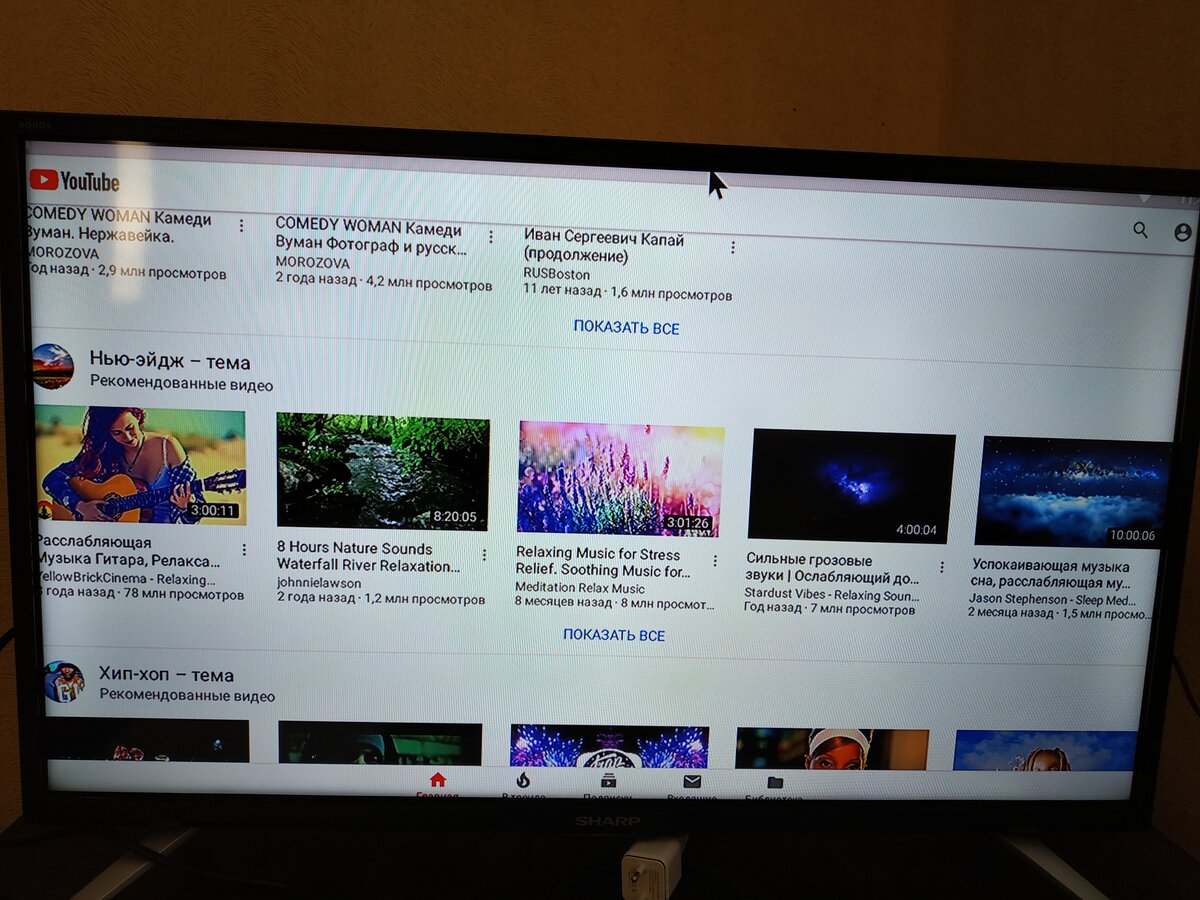
Task: Play the night clouds thumbnail 10:00:06
Action: (1072, 492)
